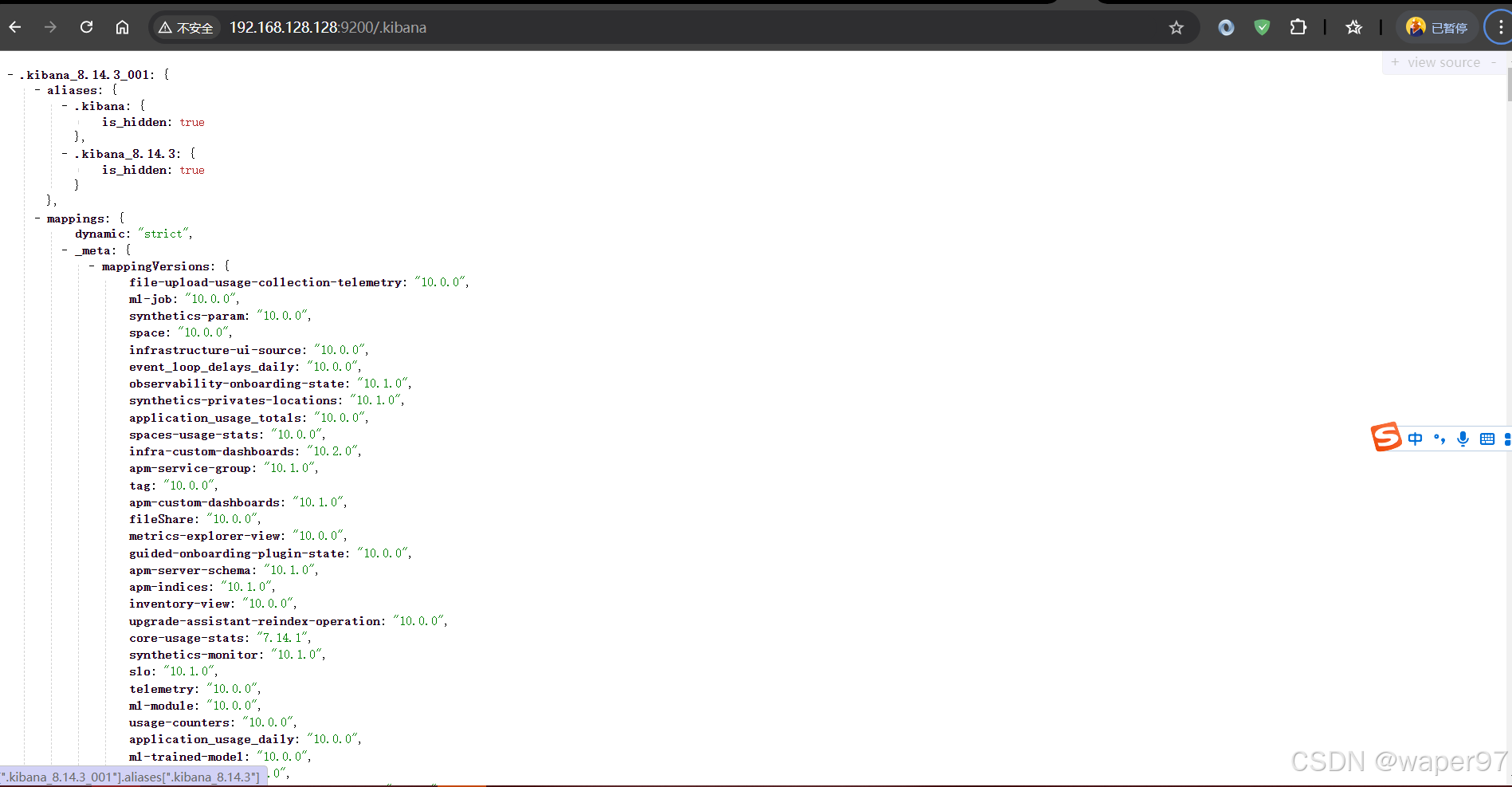This screenshot has height=787, width=1512.
Task: Open the Sogou soft keyboard
Action: [1486, 439]
